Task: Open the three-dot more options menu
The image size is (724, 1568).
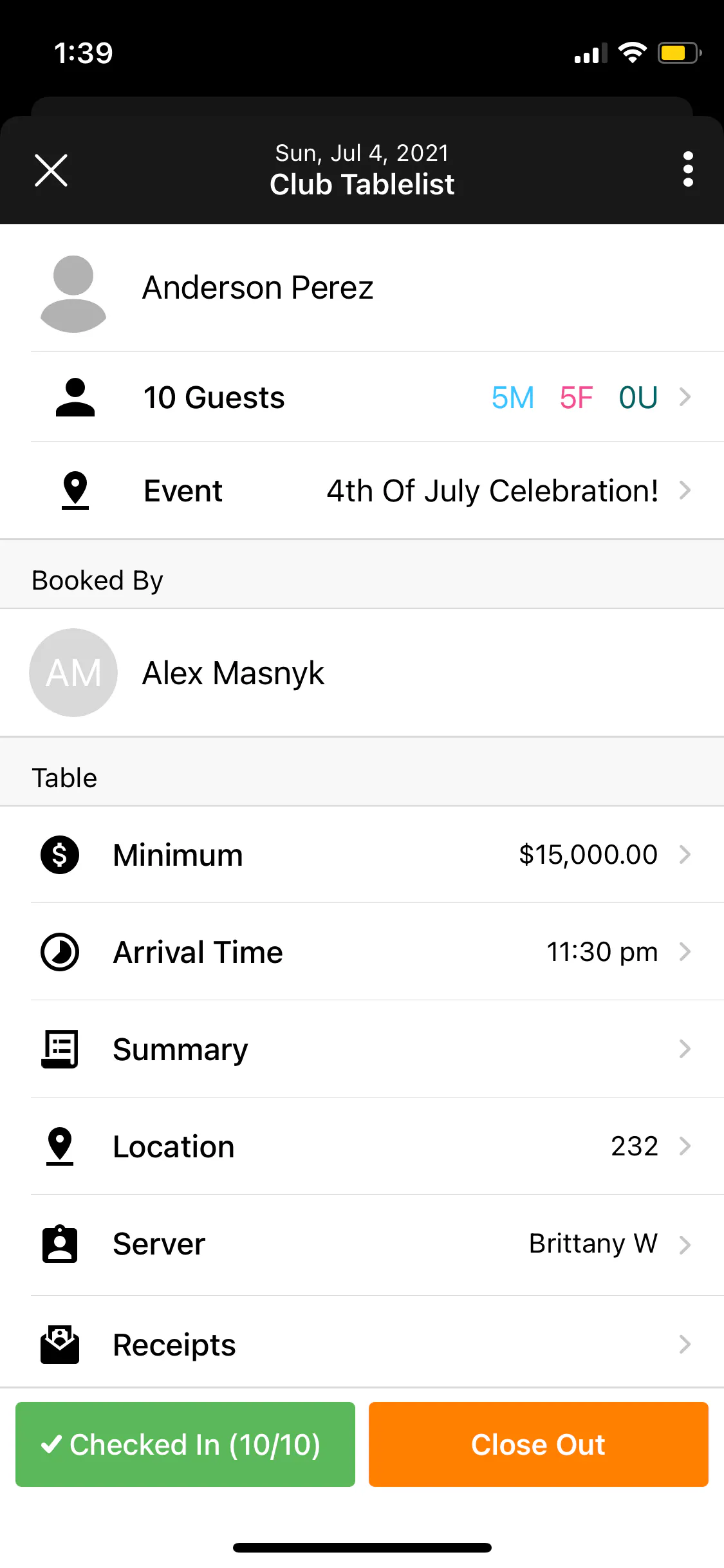Action: 688,170
